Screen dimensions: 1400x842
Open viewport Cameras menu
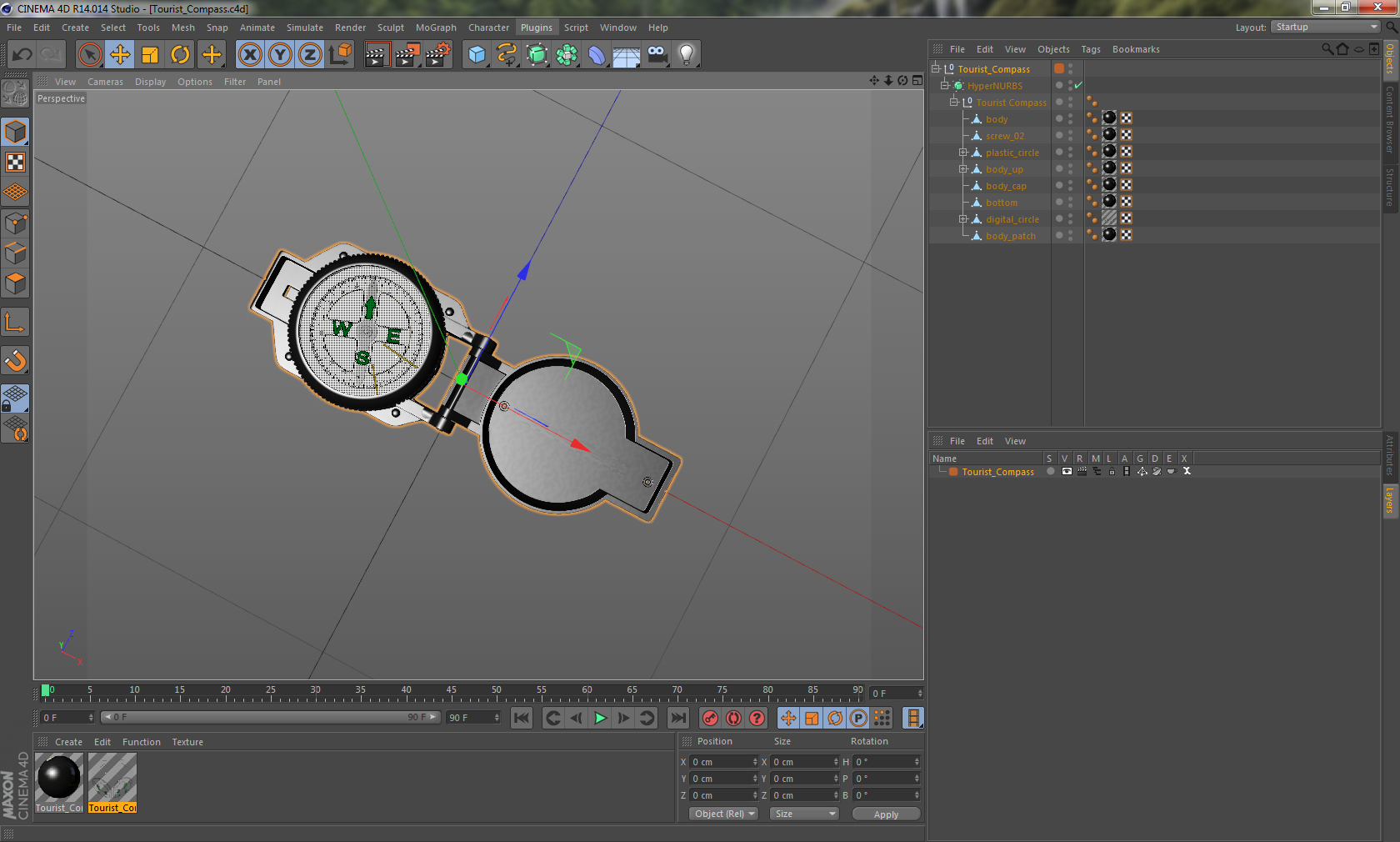point(105,82)
